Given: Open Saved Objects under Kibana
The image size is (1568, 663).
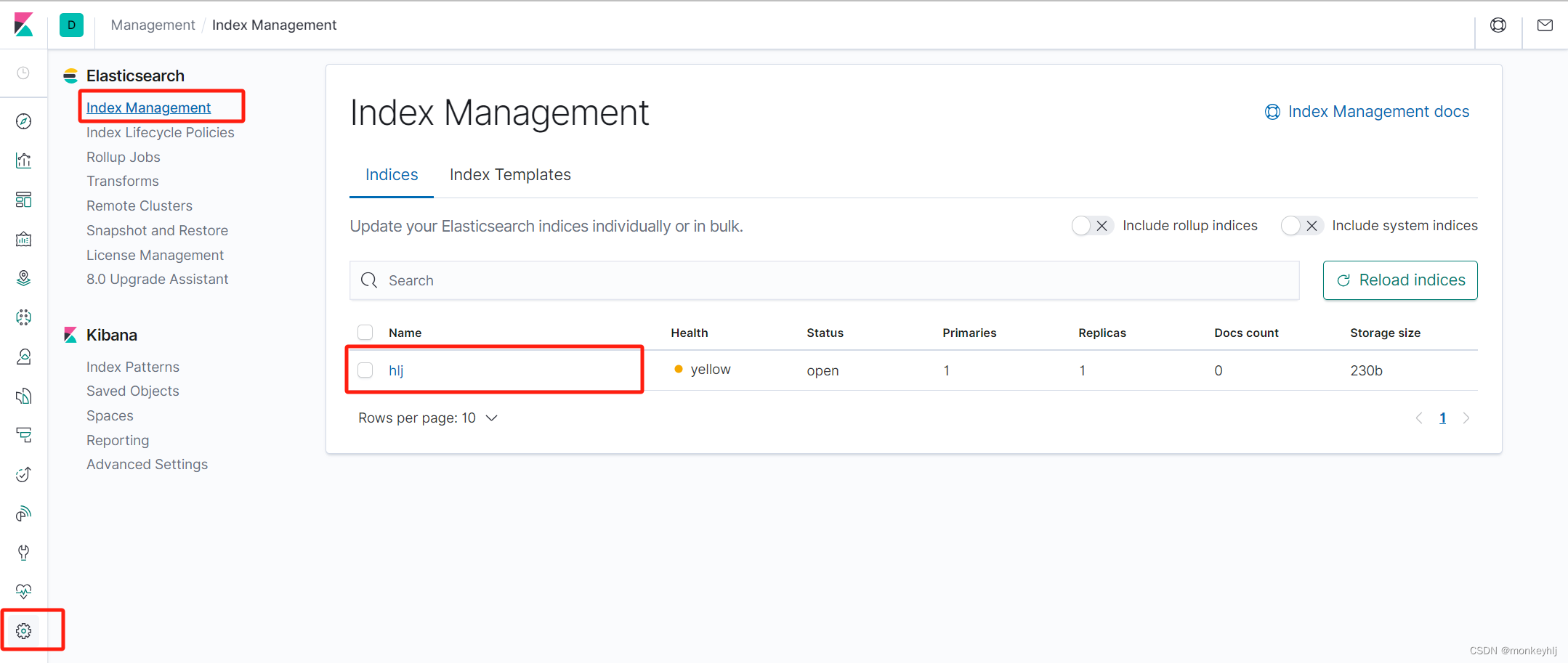Looking at the screenshot, I should pyautogui.click(x=132, y=391).
